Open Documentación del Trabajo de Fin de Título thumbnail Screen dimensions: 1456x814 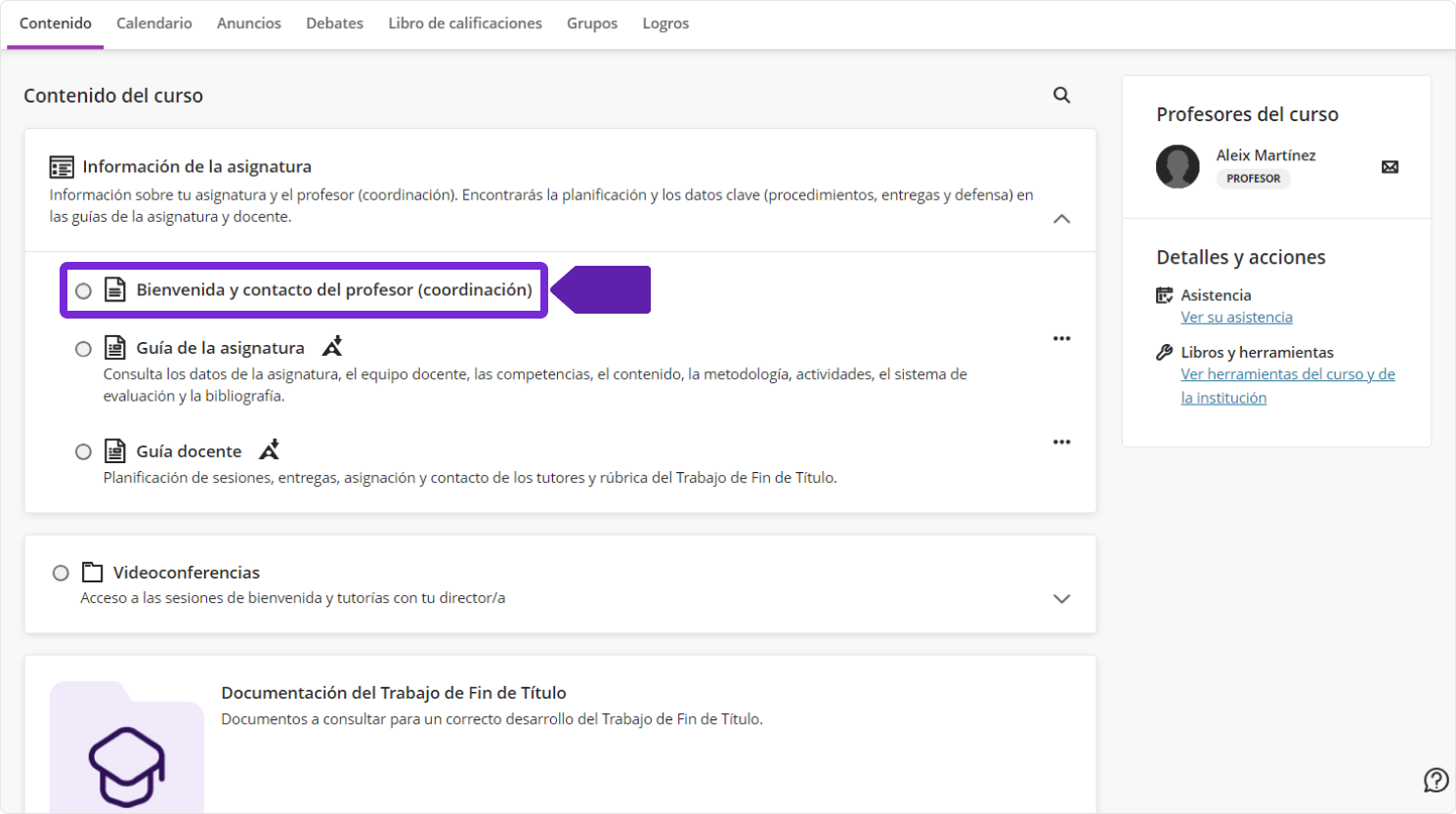click(127, 748)
